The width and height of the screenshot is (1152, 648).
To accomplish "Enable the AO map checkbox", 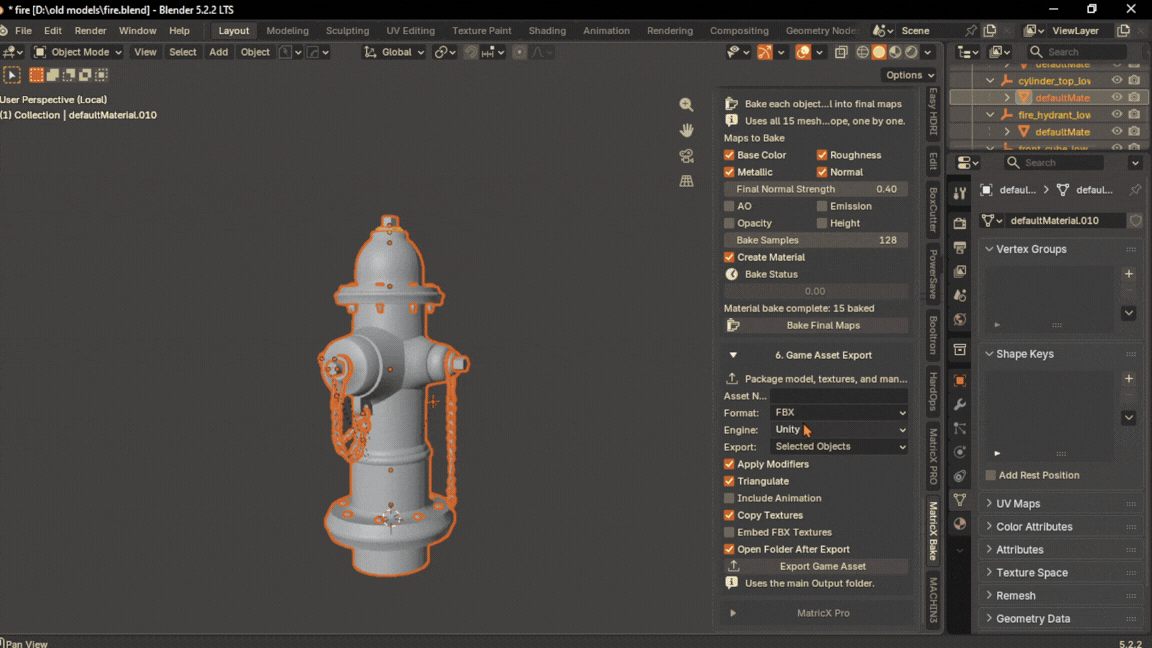I will pyautogui.click(x=729, y=206).
